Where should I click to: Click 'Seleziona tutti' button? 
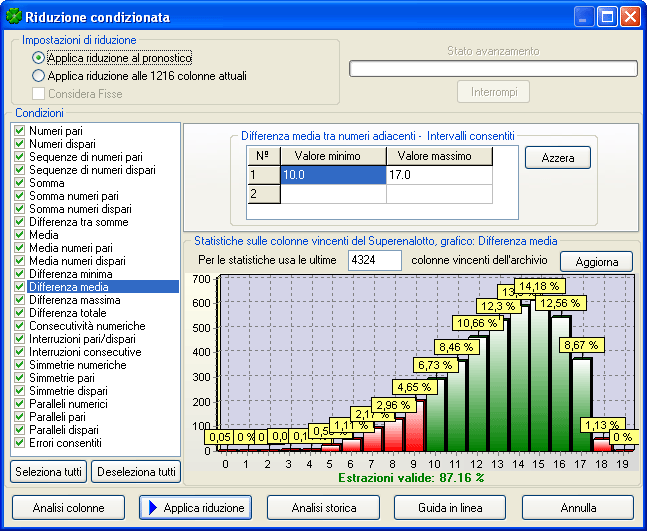click(48, 472)
